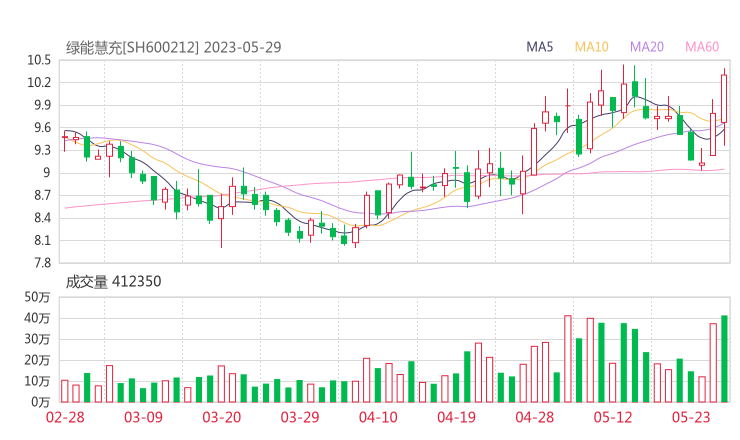Click the 8.1 price axis label

(42, 240)
